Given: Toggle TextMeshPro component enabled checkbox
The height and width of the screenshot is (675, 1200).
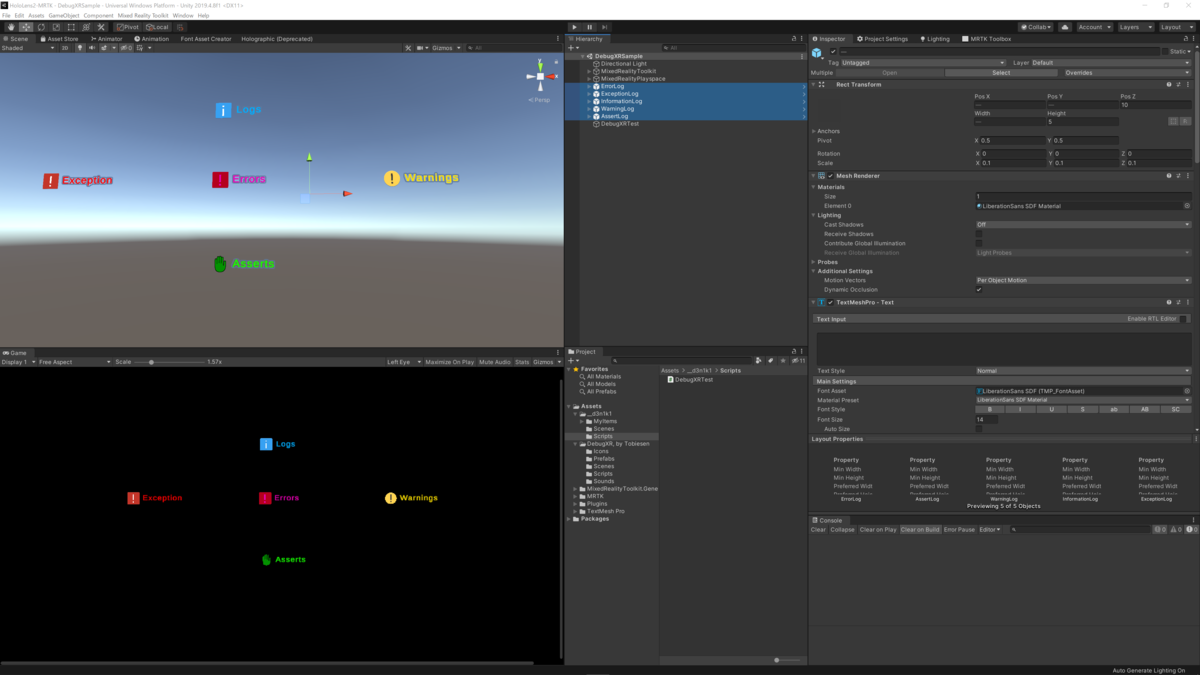Looking at the screenshot, I should pyautogui.click(x=830, y=302).
